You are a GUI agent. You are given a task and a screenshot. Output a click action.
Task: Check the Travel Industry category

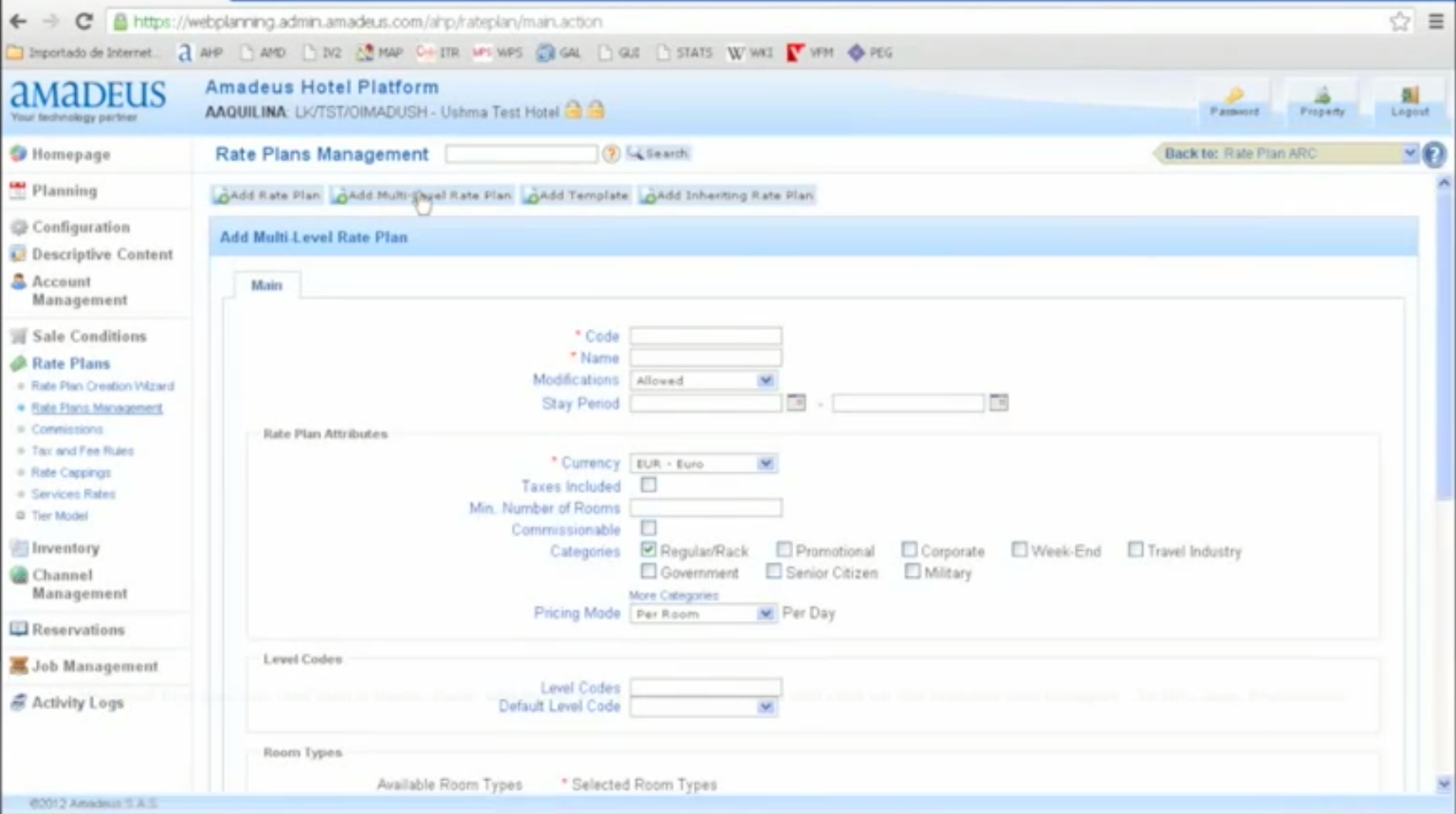pos(1136,550)
